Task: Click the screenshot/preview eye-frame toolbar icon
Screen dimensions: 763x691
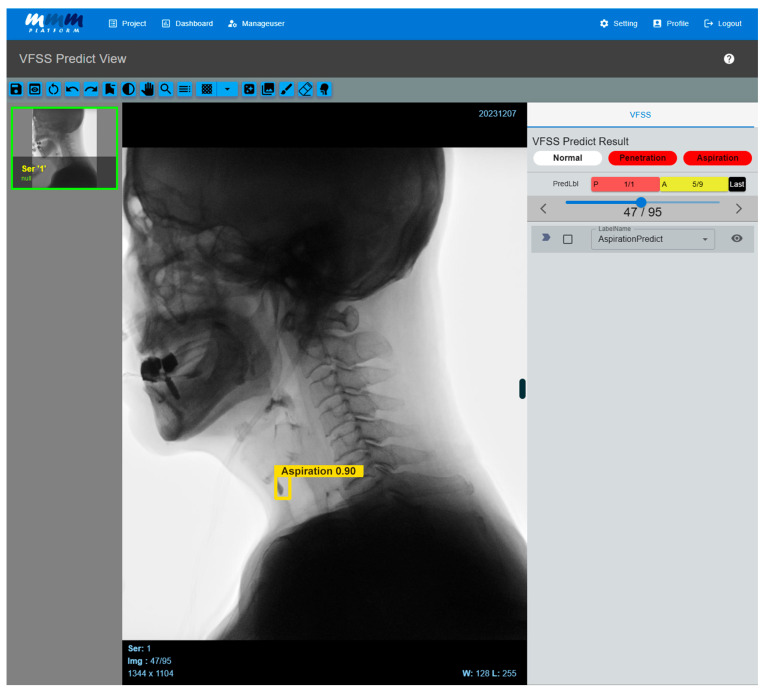Action: 35,89
